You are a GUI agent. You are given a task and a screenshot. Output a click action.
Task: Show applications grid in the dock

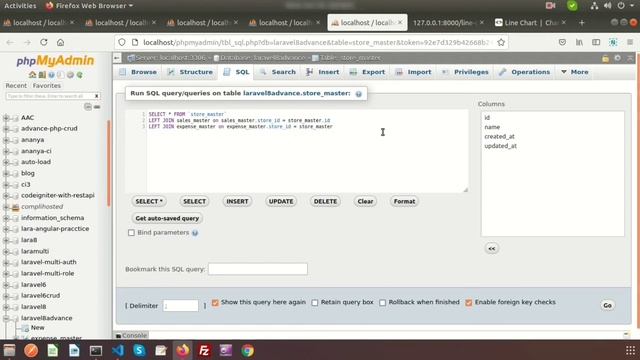pyautogui.click(x=630, y=350)
